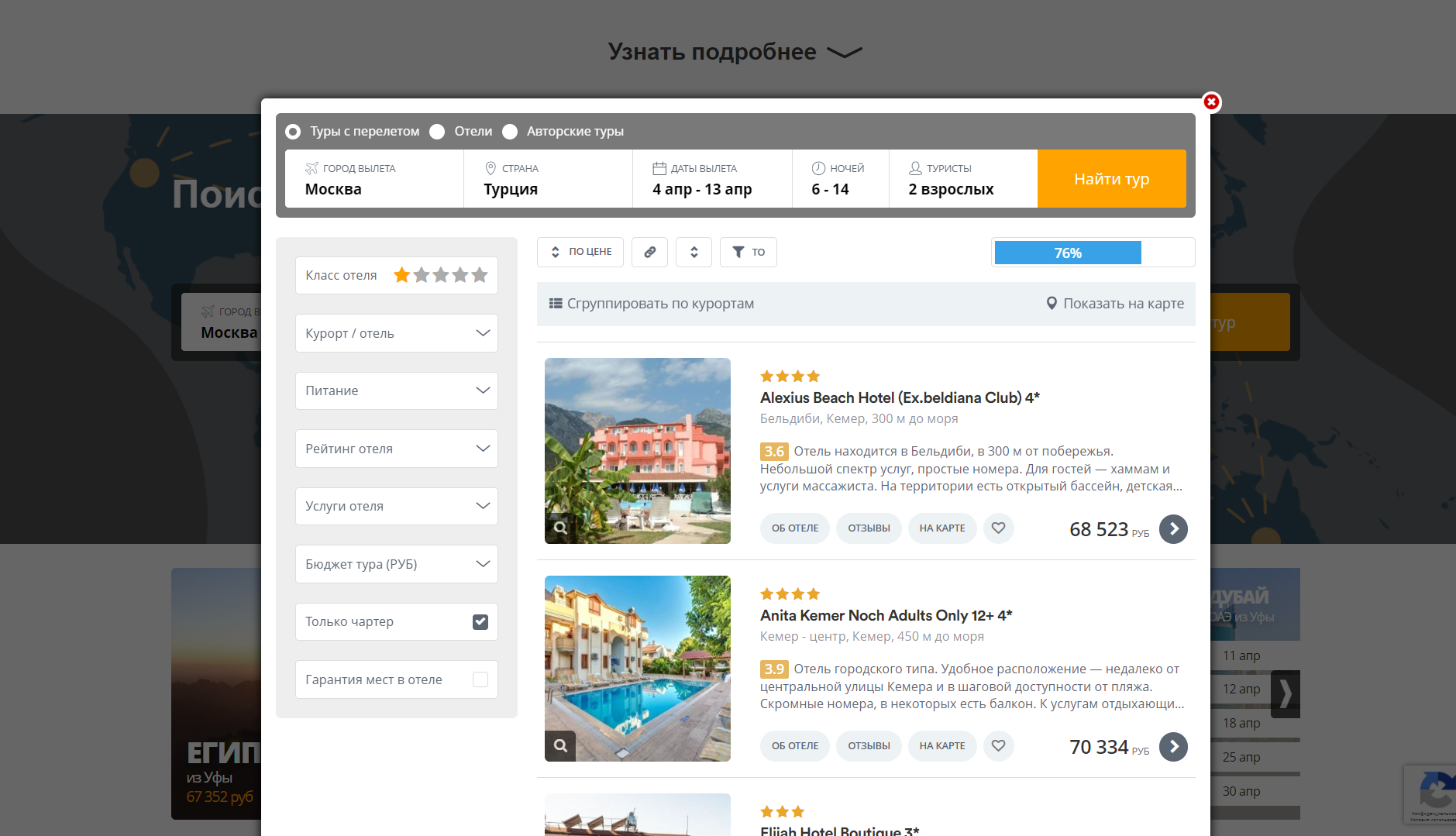Image resolution: width=1456 pixels, height=836 pixels.
Task: Click the 70 334 руб price text
Action: (x=1109, y=747)
